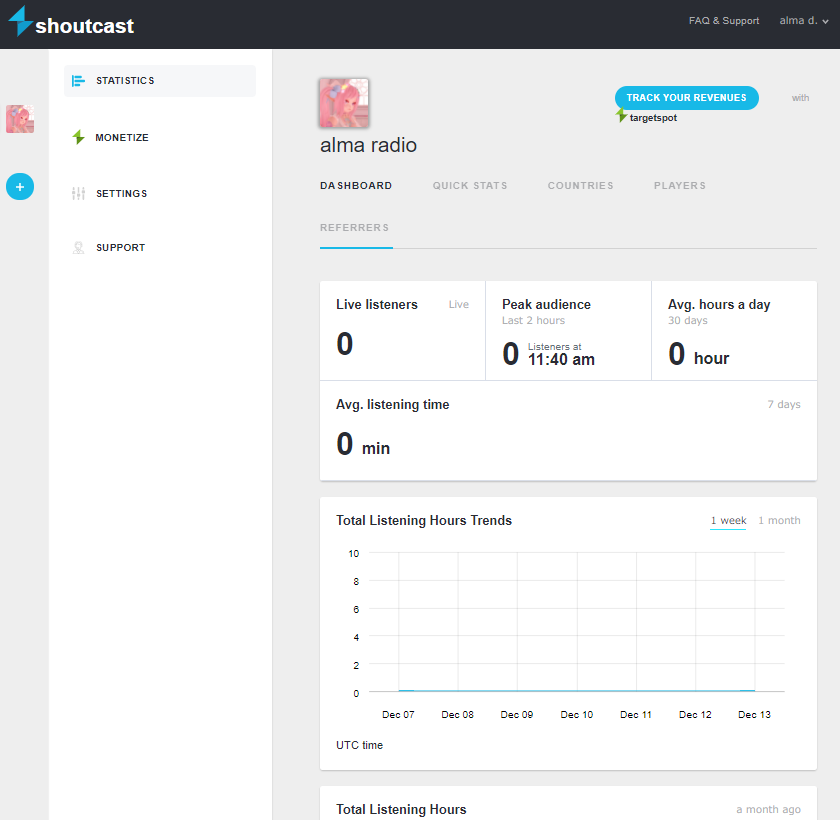Image resolution: width=840 pixels, height=820 pixels.
Task: Open the Countries tab
Action: coord(580,186)
